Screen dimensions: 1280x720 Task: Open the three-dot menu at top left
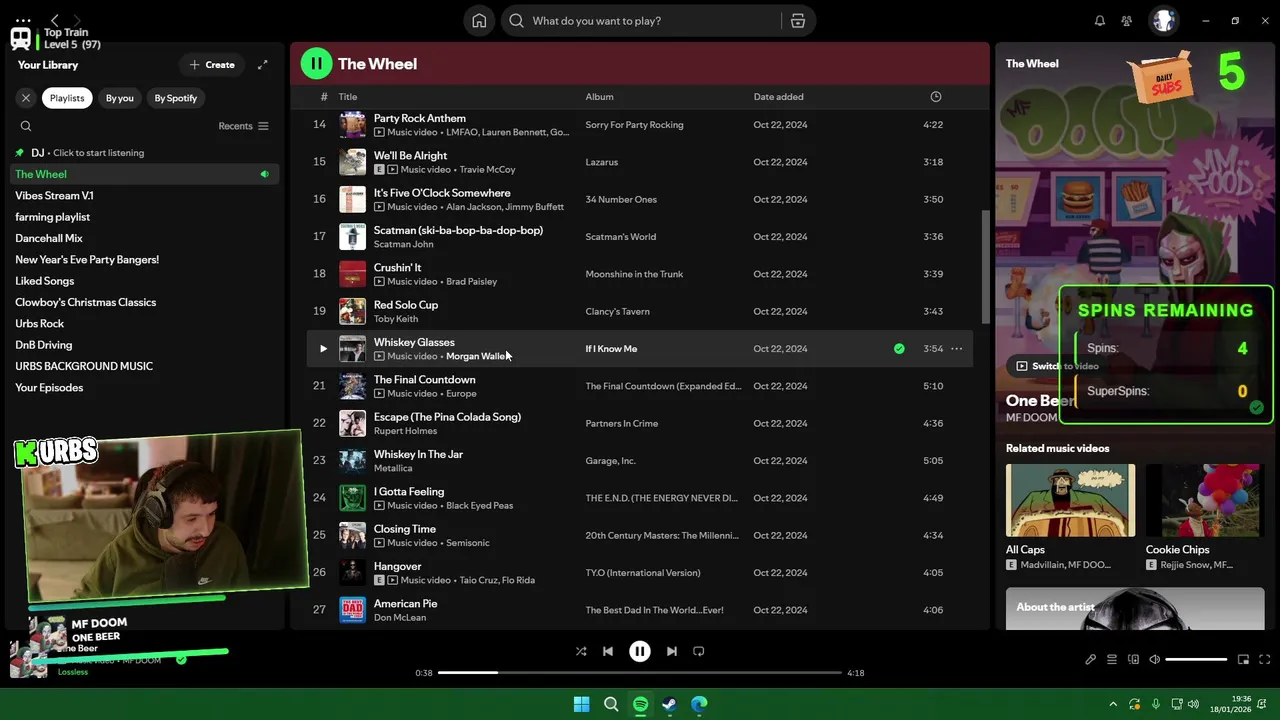pyautogui.click(x=23, y=20)
